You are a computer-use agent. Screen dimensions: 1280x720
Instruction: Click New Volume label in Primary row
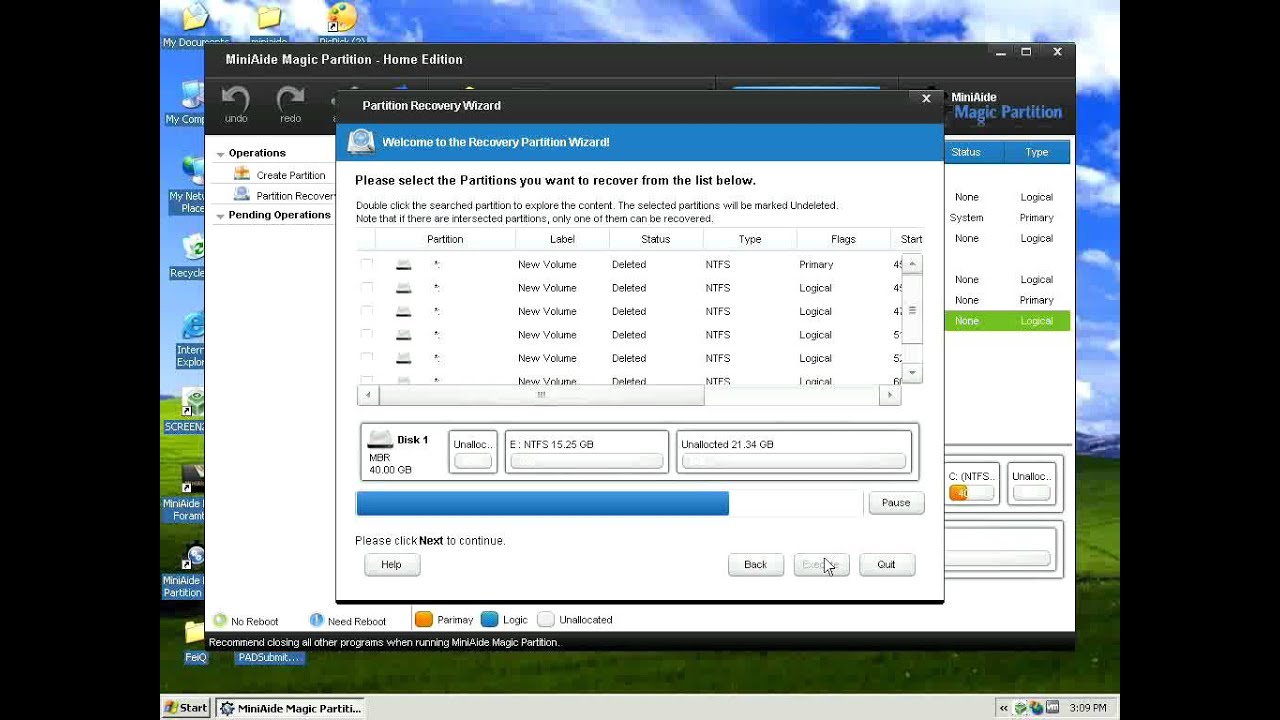point(547,265)
